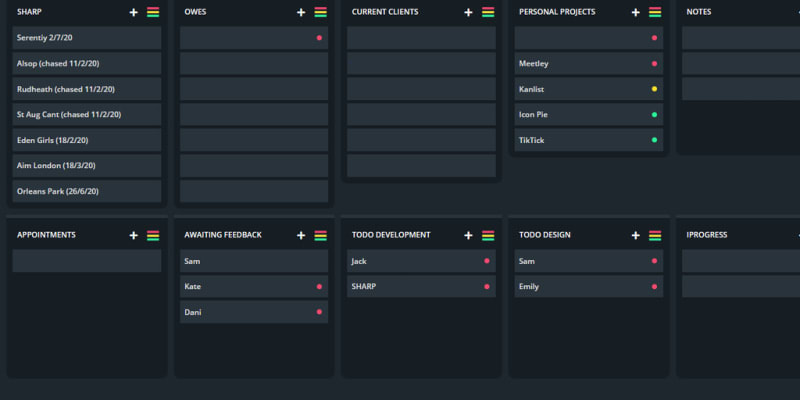Screen dimensions: 800x400
Task: Add a card to OWES list
Action: [x=301, y=12]
